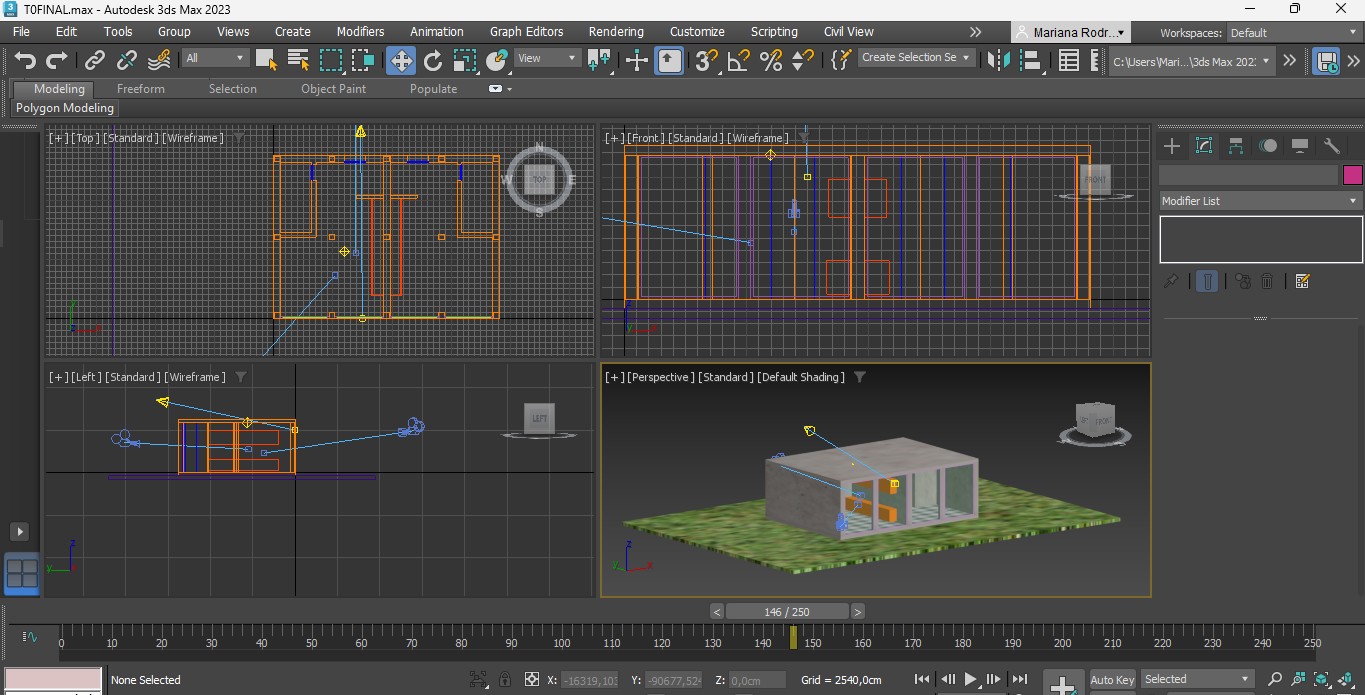The image size is (1365, 695).
Task: Open the Rendering menu
Action: [x=615, y=32]
